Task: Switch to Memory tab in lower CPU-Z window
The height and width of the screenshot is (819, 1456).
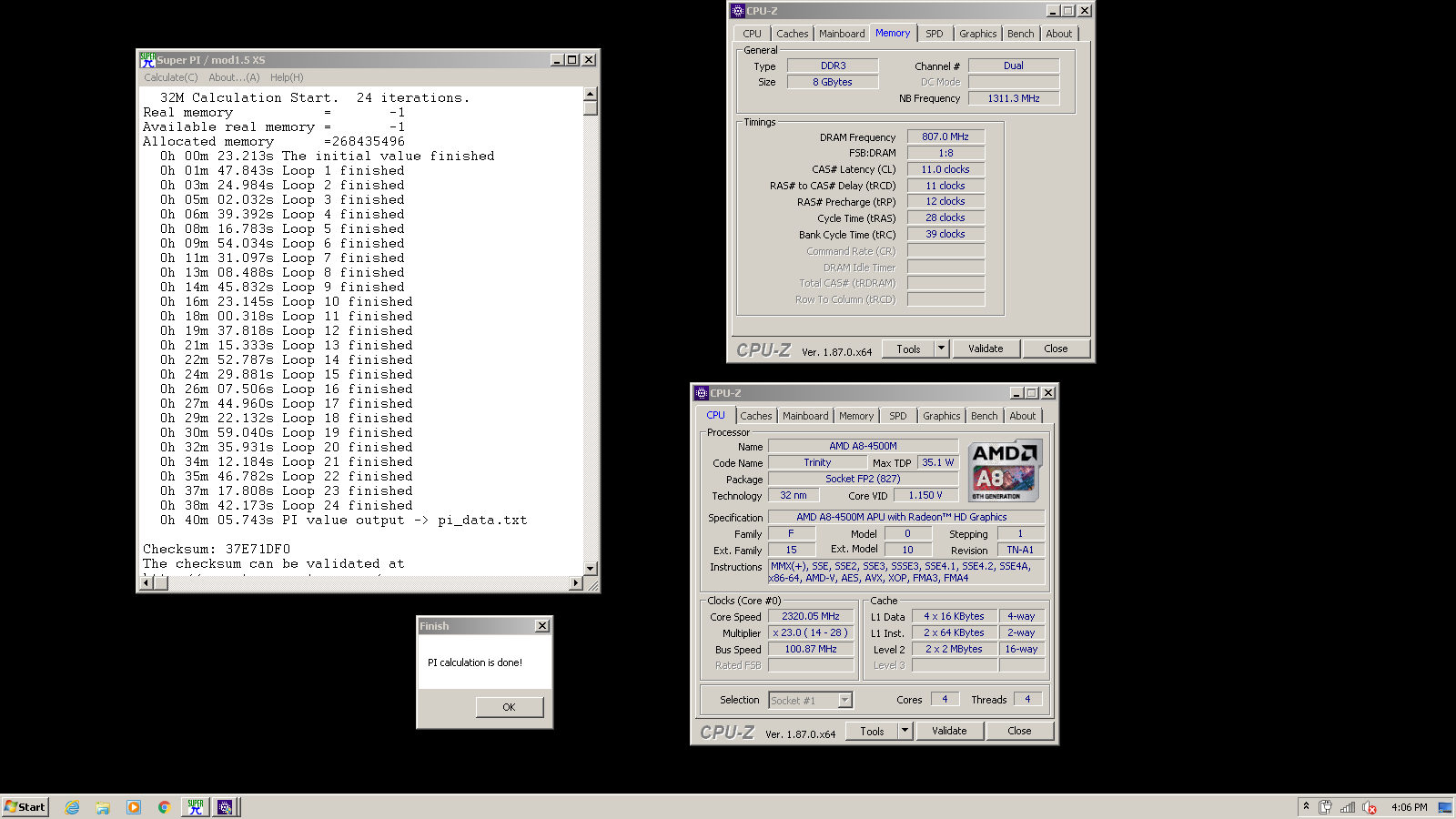Action: click(x=856, y=416)
